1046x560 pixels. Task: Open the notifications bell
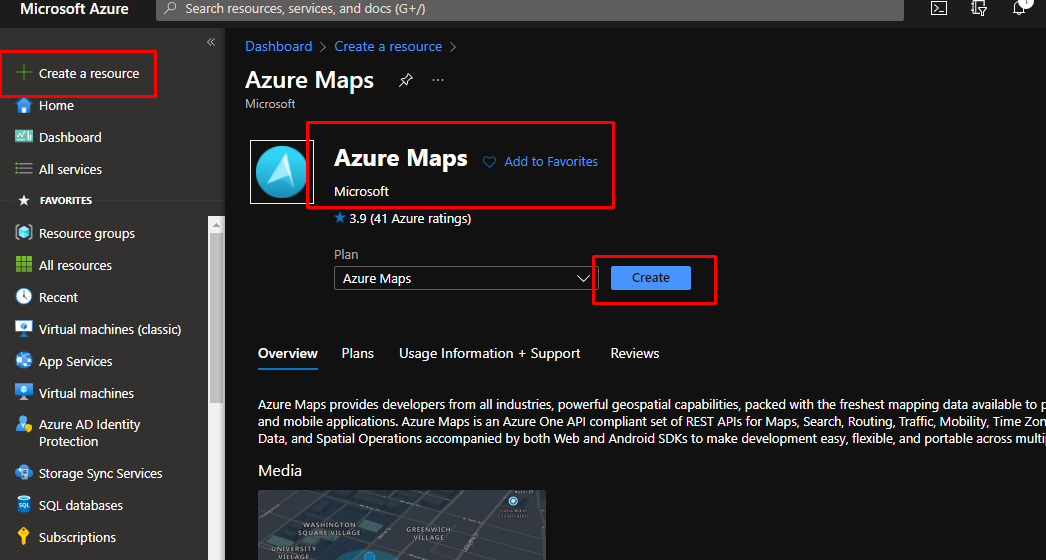[x=1019, y=7]
